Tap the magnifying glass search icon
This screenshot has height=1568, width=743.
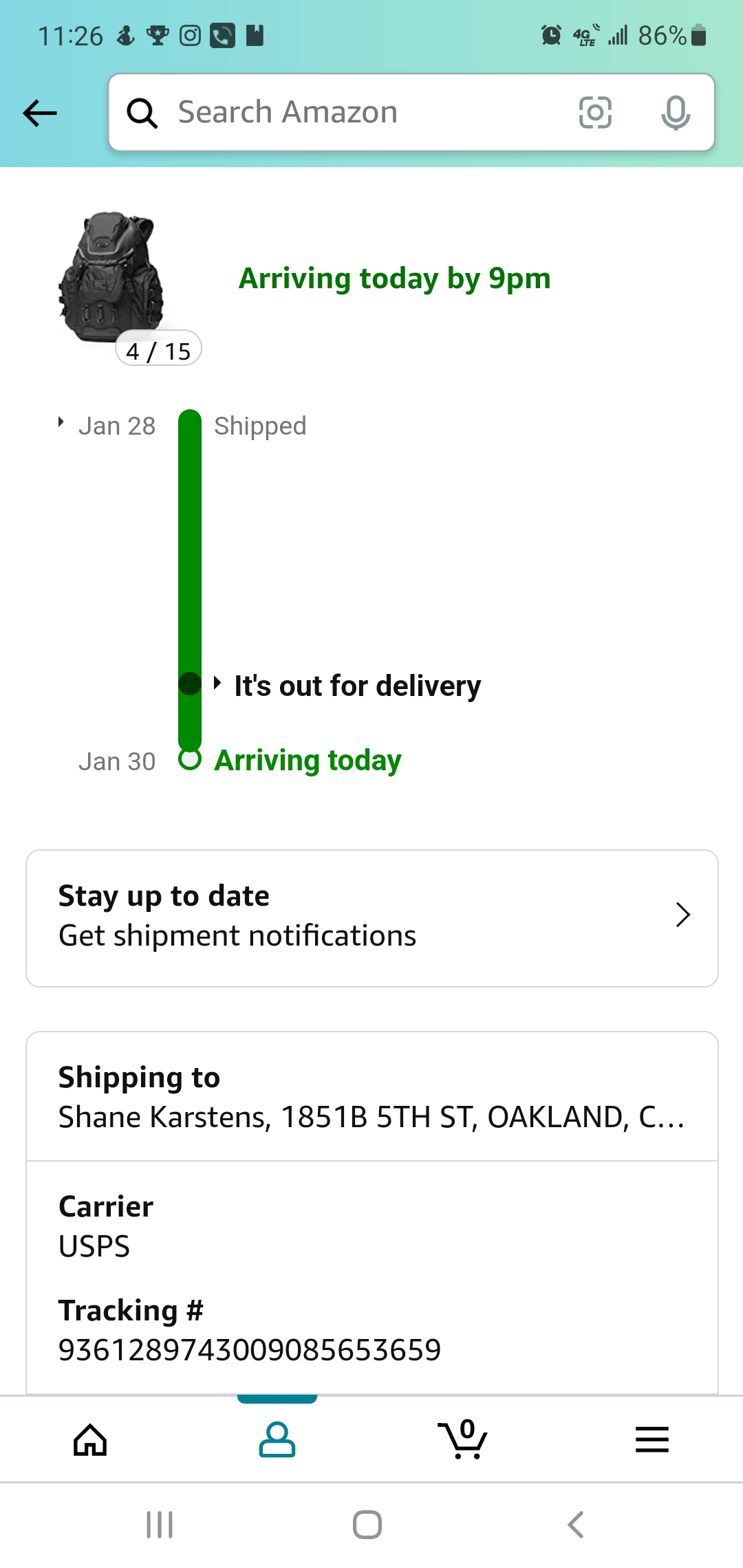142,113
